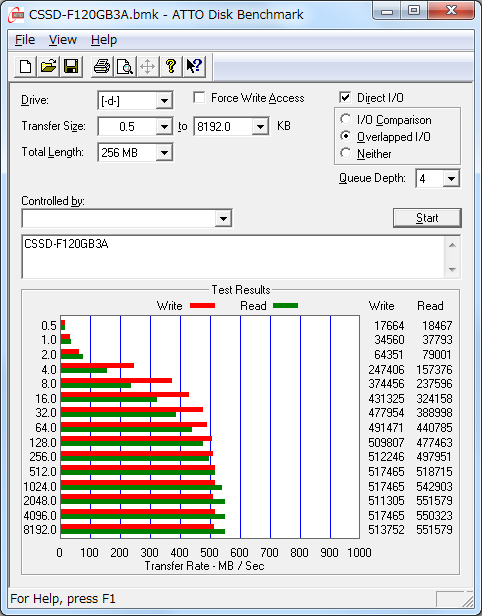Image resolution: width=482 pixels, height=616 pixels.
Task: Open the View menu
Action: 63,40
